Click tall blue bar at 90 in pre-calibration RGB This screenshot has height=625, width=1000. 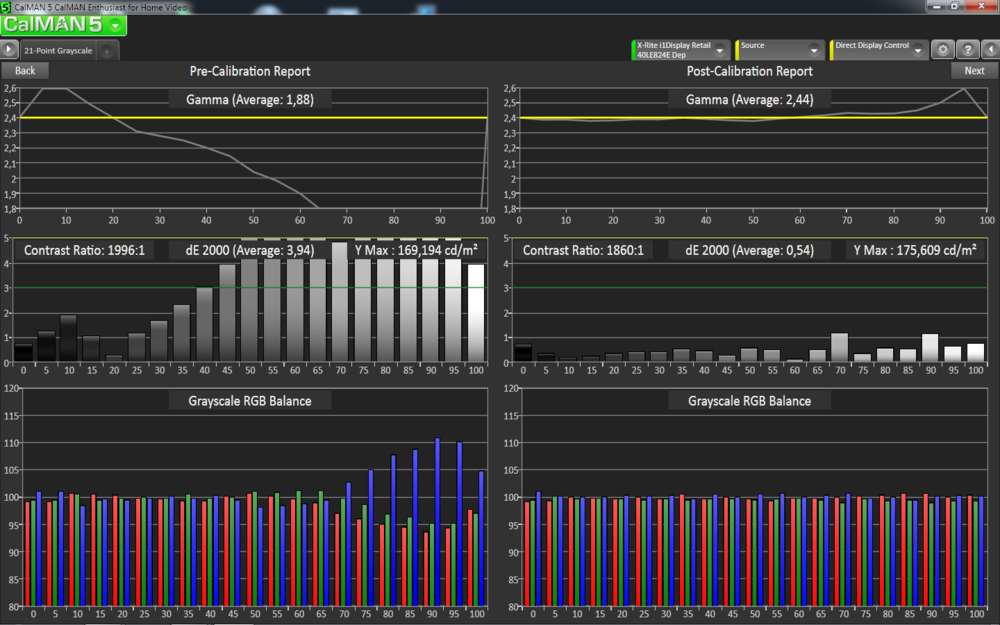(438, 520)
